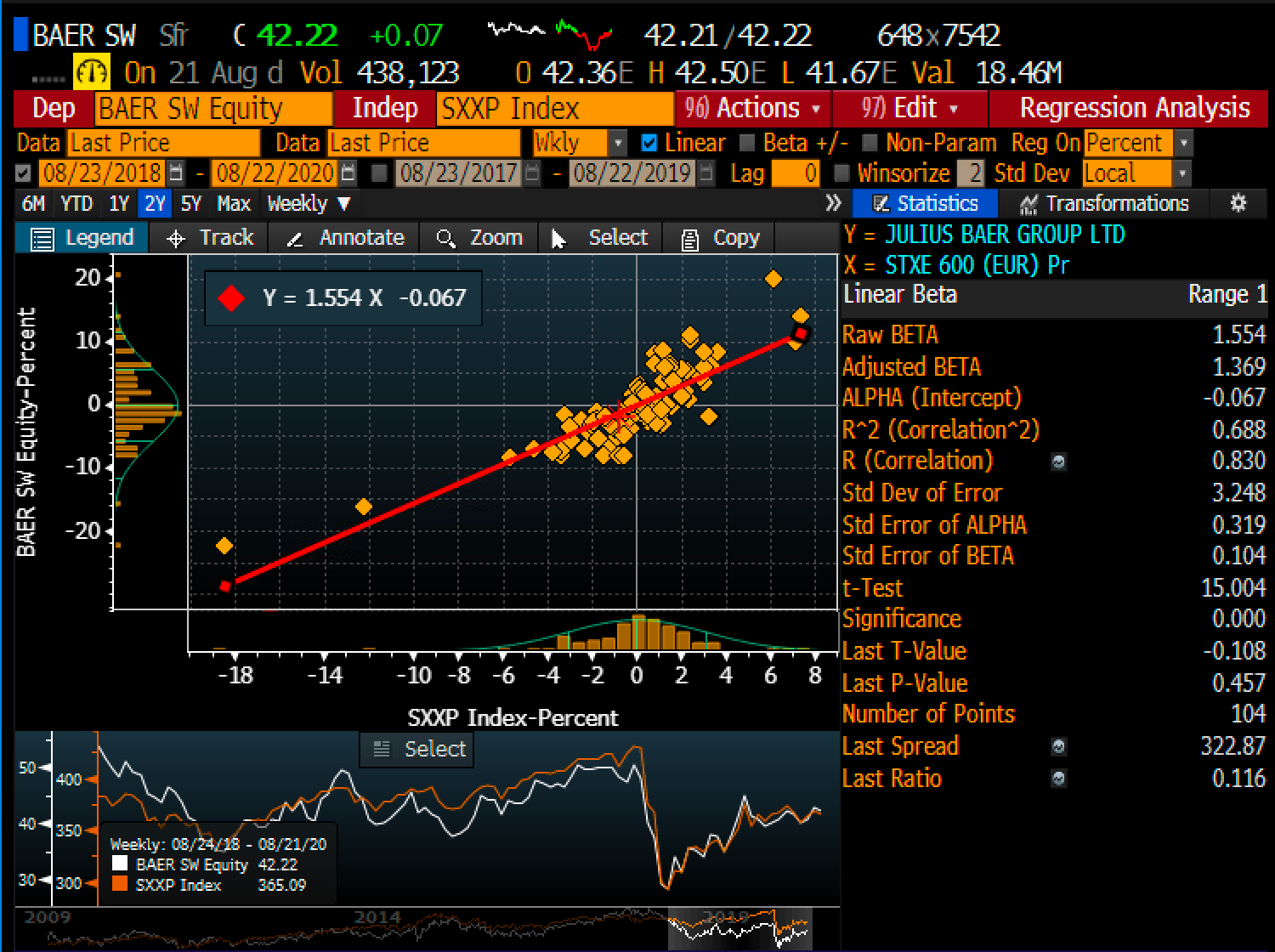The image size is (1275, 952).
Task: Click the Winsorize value 2 field
Action: pos(970,173)
